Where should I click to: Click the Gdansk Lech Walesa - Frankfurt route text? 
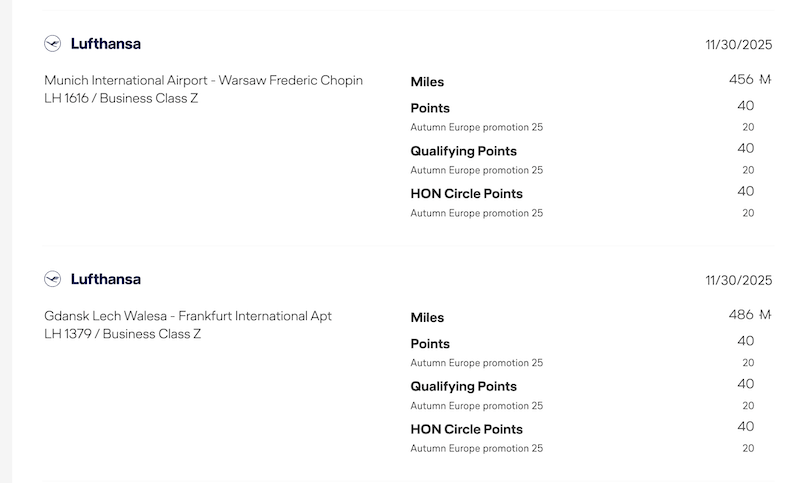point(188,316)
